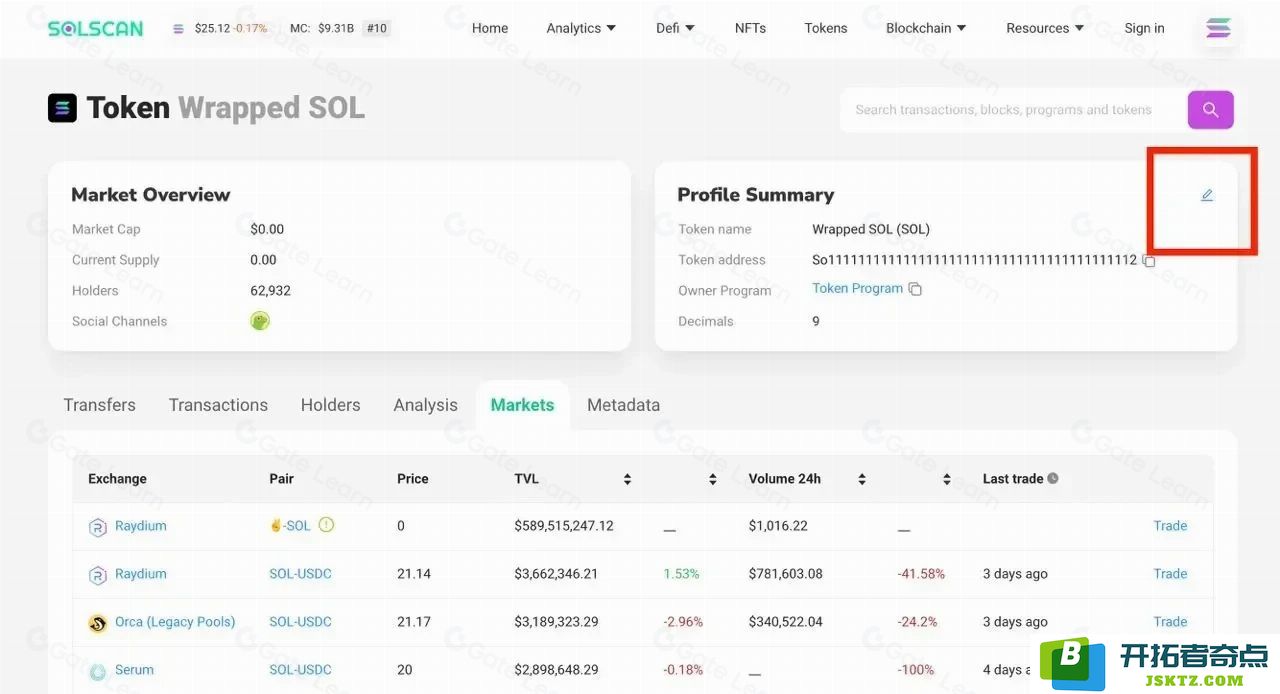Click the -41.58% volume change value
The width and height of the screenshot is (1280, 694).
click(x=921, y=574)
